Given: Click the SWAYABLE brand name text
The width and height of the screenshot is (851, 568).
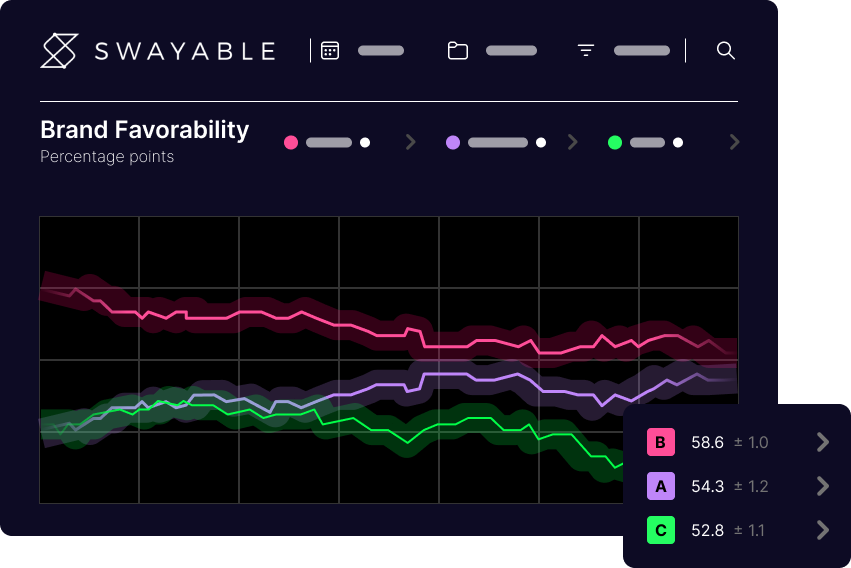Looking at the screenshot, I should (x=185, y=51).
